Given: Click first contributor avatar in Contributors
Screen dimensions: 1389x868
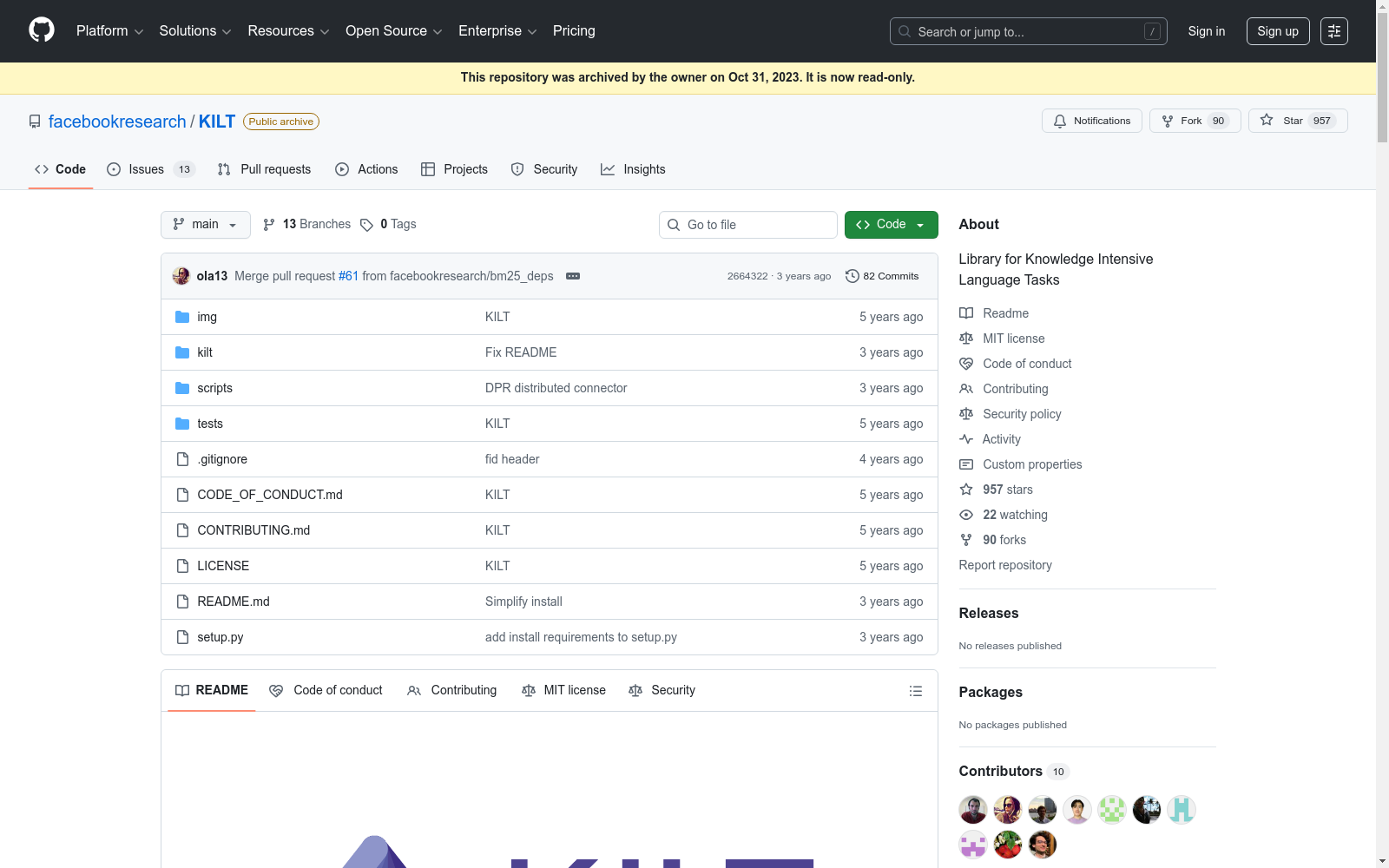Looking at the screenshot, I should 973,810.
